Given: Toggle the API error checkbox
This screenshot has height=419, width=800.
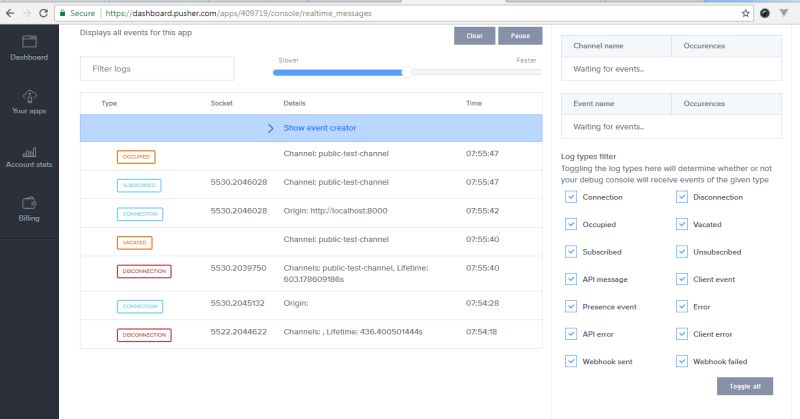Looking at the screenshot, I should [571, 334].
